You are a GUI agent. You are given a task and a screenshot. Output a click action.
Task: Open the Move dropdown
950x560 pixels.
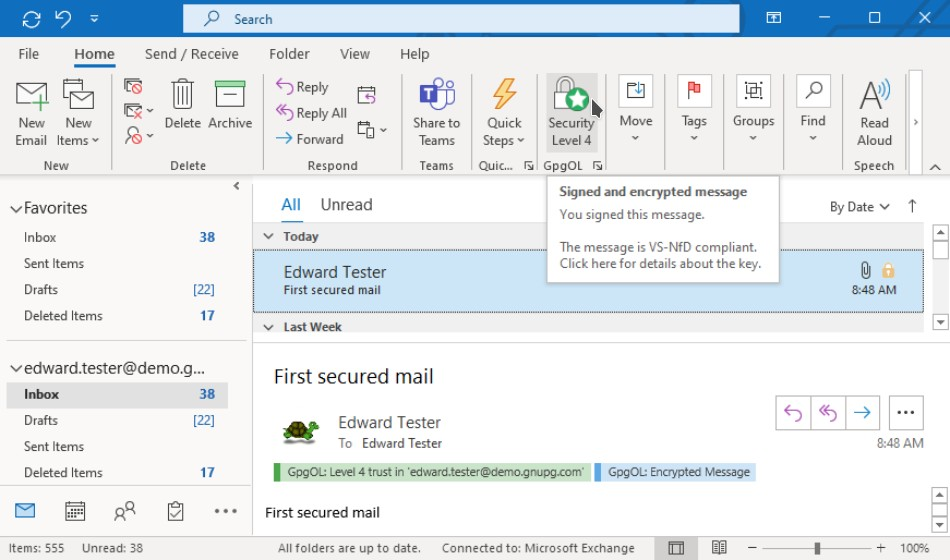[x=636, y=109]
